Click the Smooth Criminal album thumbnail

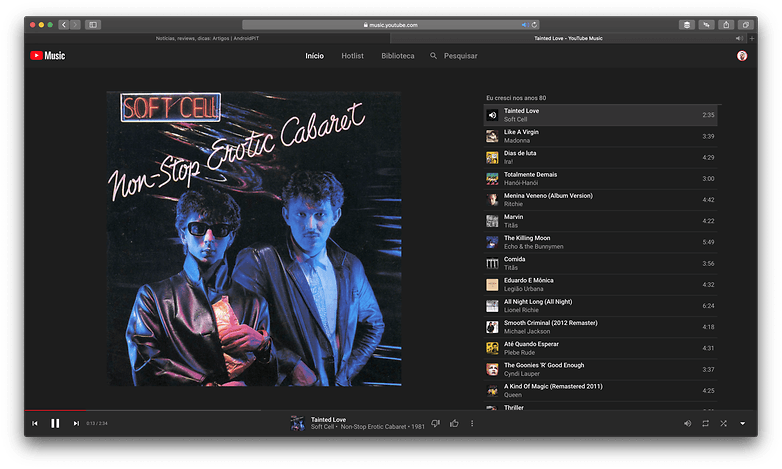pyautogui.click(x=492, y=327)
